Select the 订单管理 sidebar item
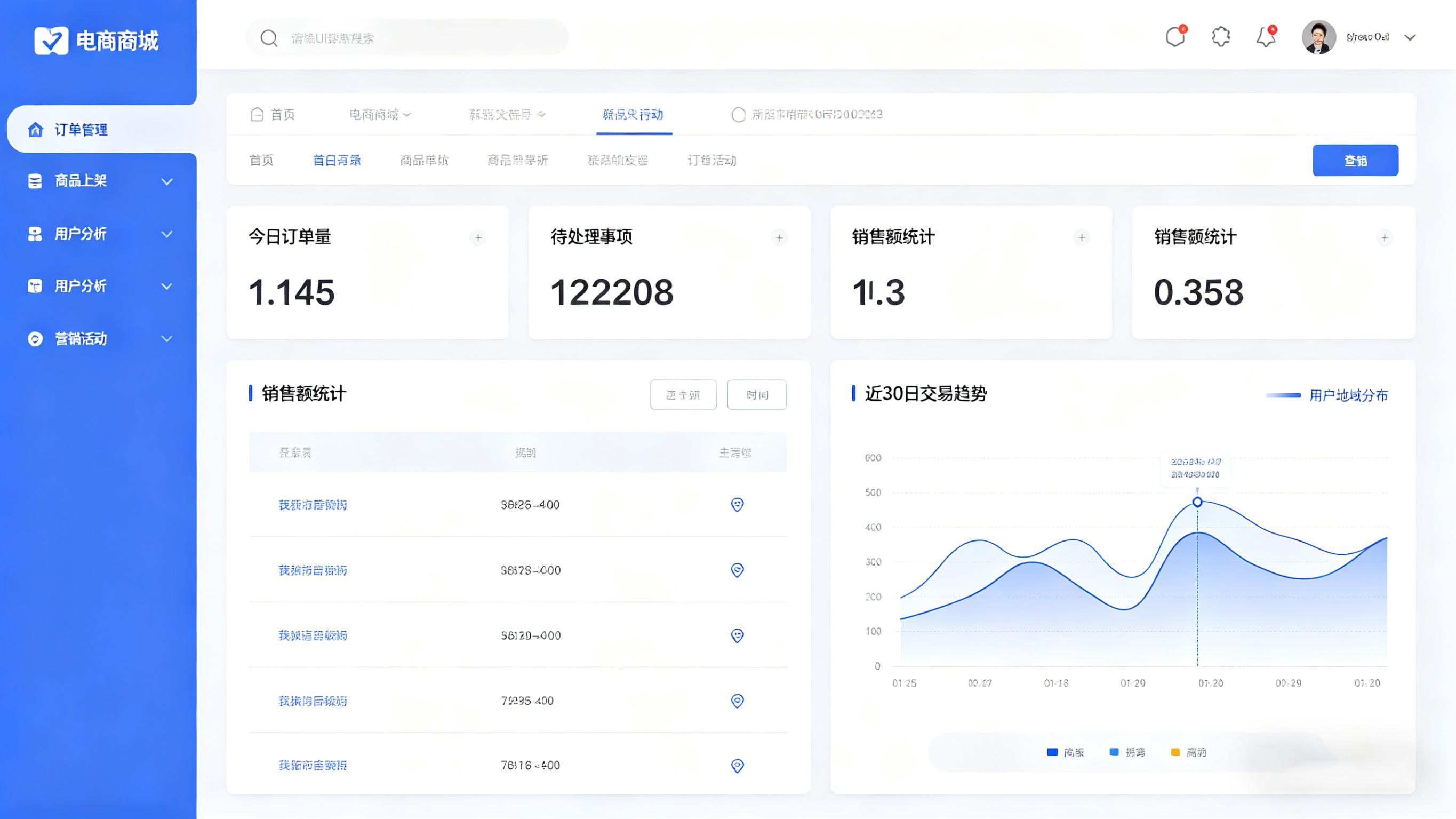 tap(102, 130)
